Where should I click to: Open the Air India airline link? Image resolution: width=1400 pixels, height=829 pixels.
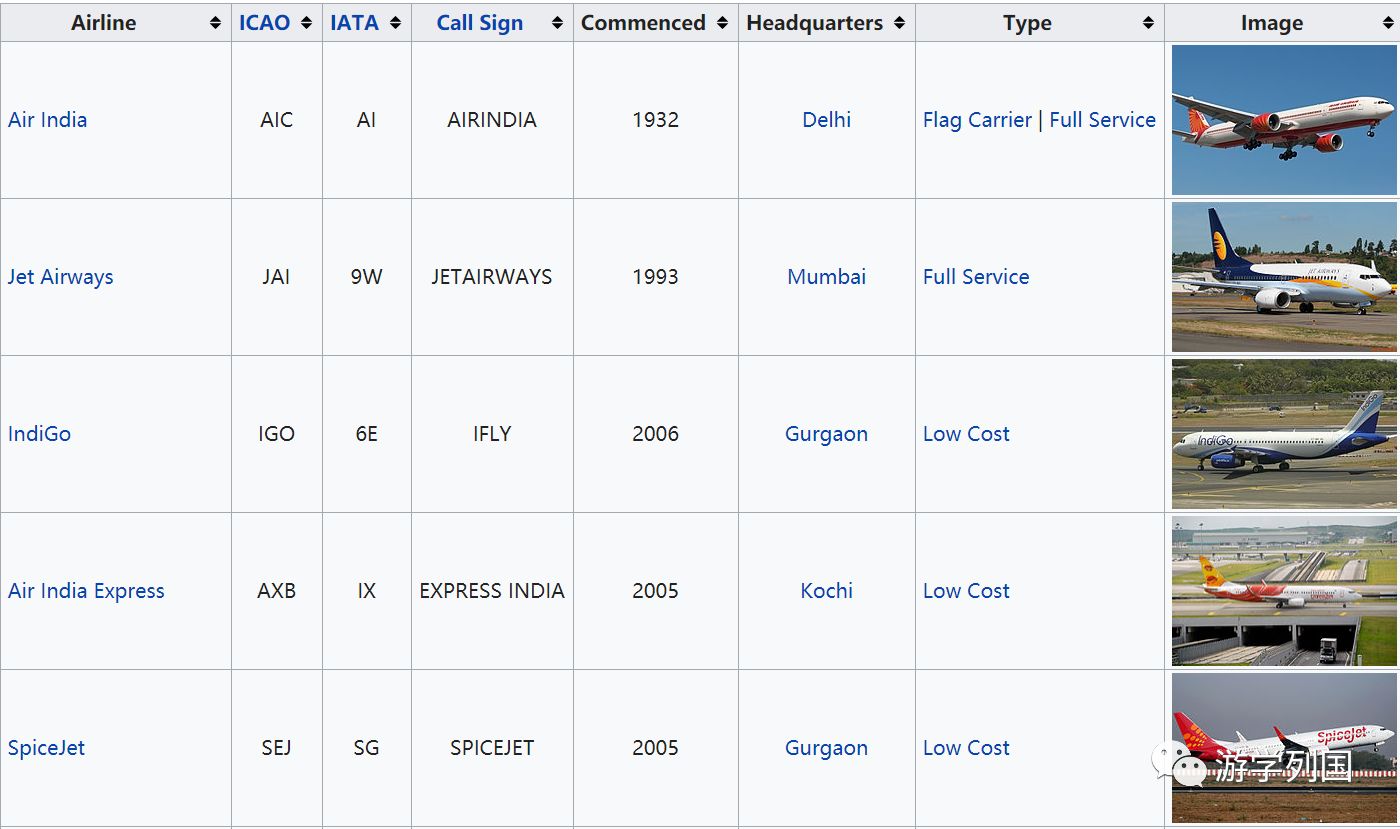pyautogui.click(x=47, y=120)
